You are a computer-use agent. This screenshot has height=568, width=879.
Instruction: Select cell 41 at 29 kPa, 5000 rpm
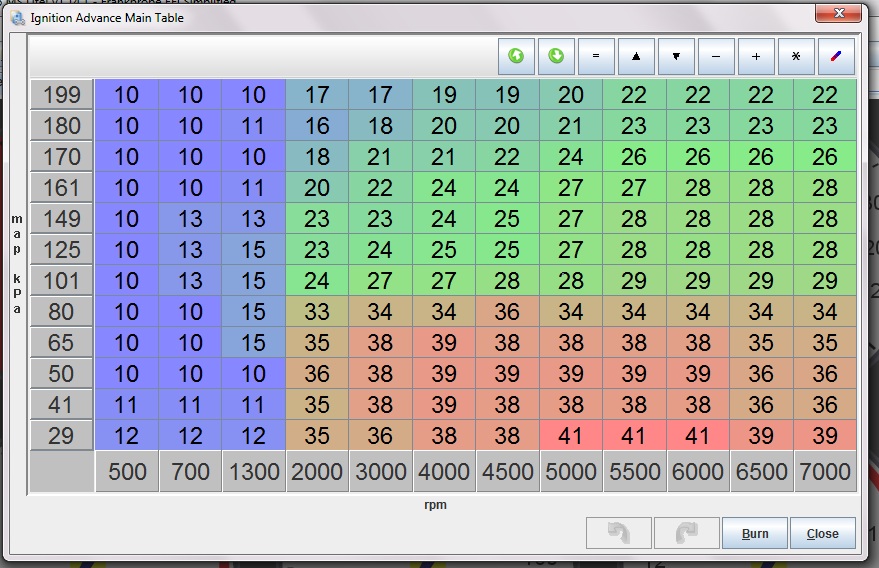[571, 436]
